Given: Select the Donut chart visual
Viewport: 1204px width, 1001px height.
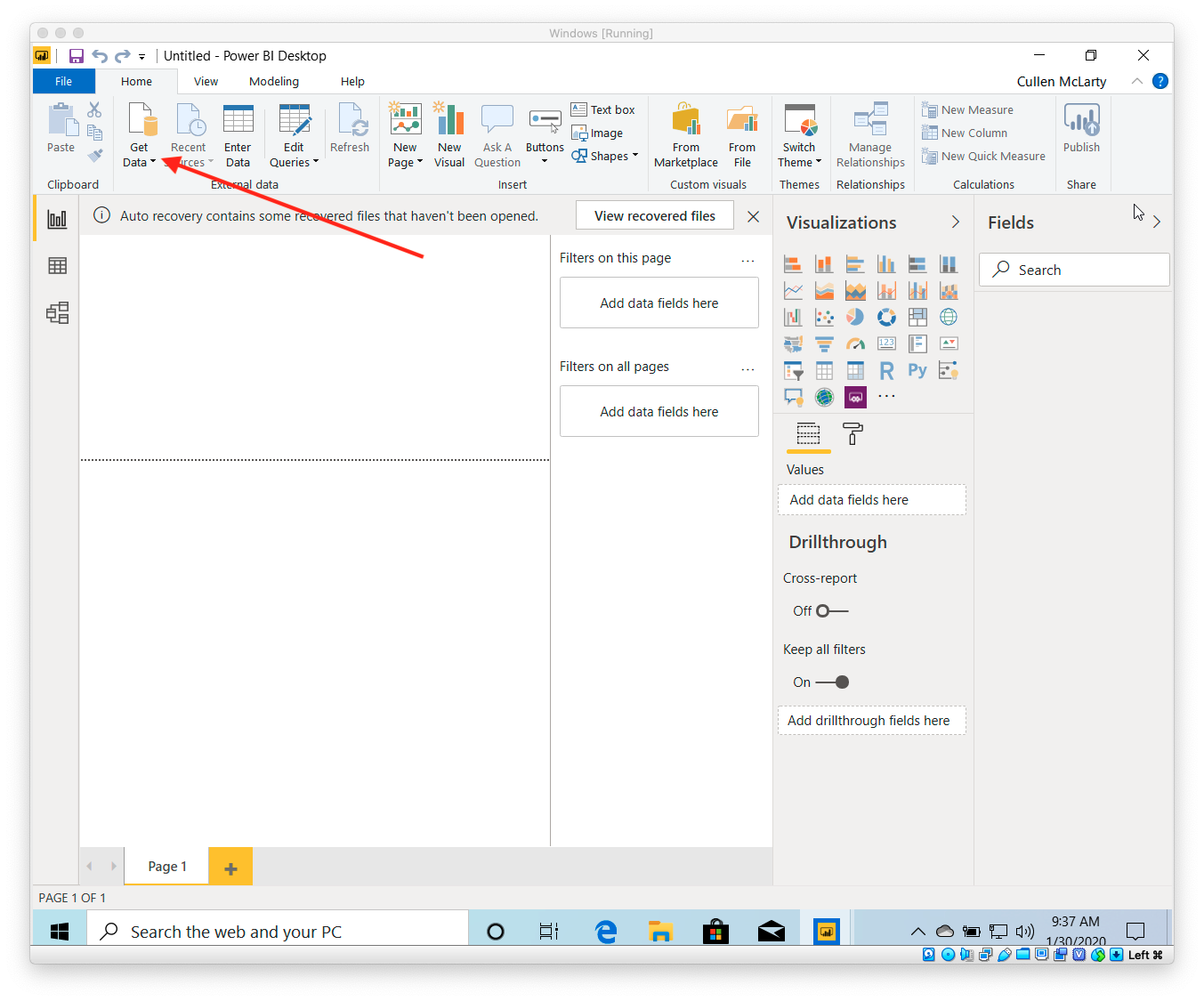Looking at the screenshot, I should pyautogui.click(x=886, y=317).
